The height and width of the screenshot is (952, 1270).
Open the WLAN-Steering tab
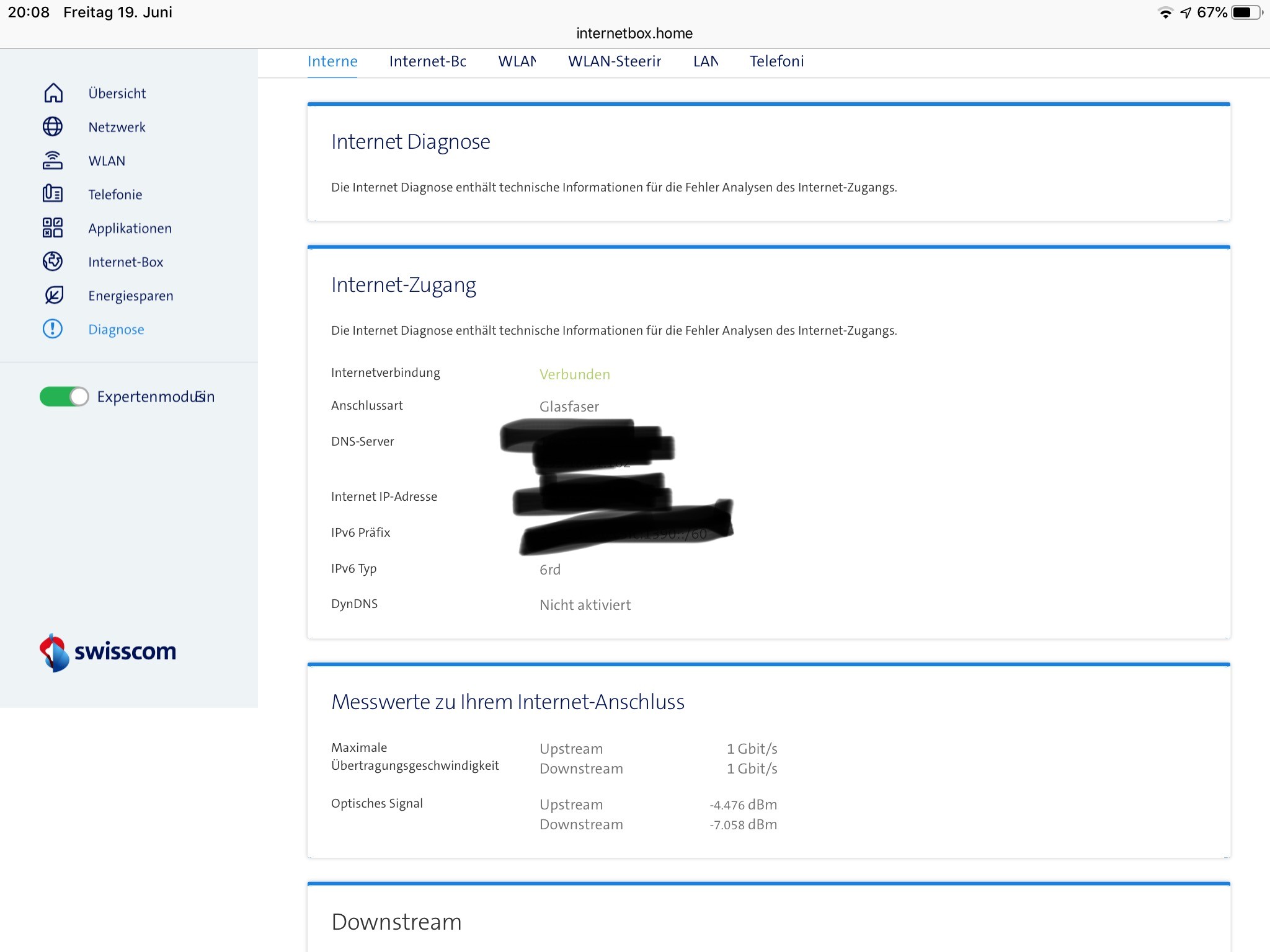coord(614,61)
